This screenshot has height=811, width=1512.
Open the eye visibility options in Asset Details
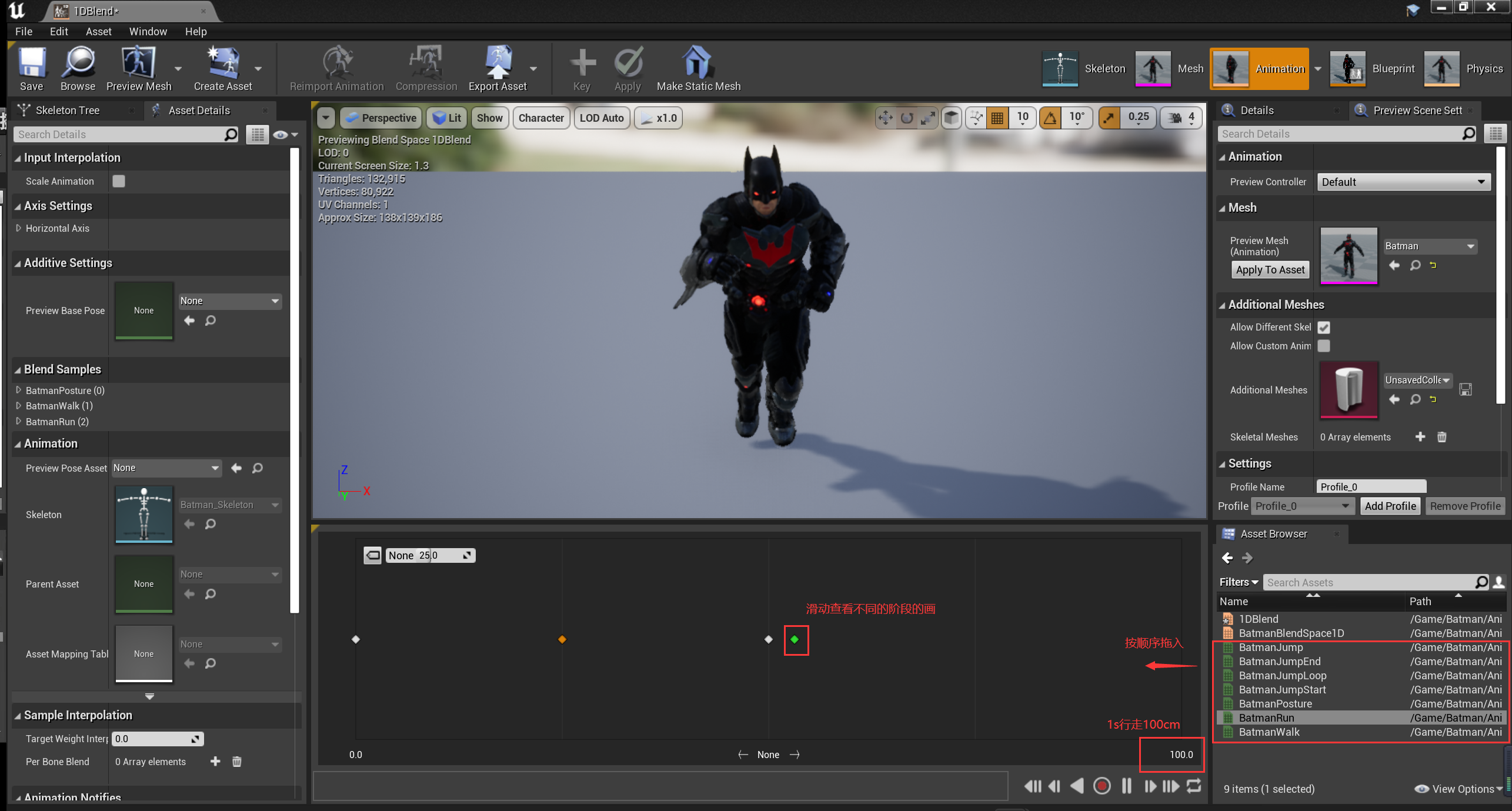[285, 135]
